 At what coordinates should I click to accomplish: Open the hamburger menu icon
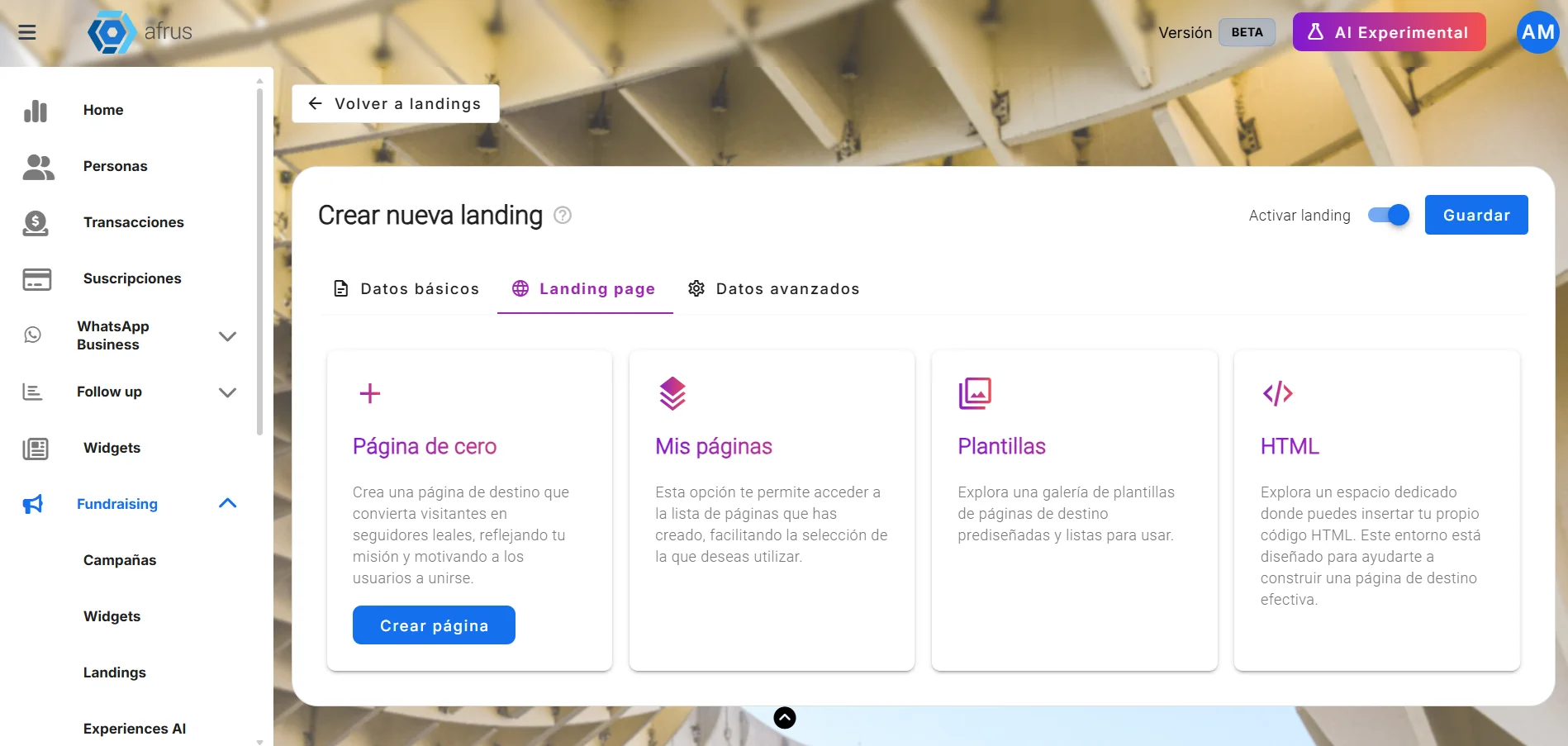pos(27,32)
